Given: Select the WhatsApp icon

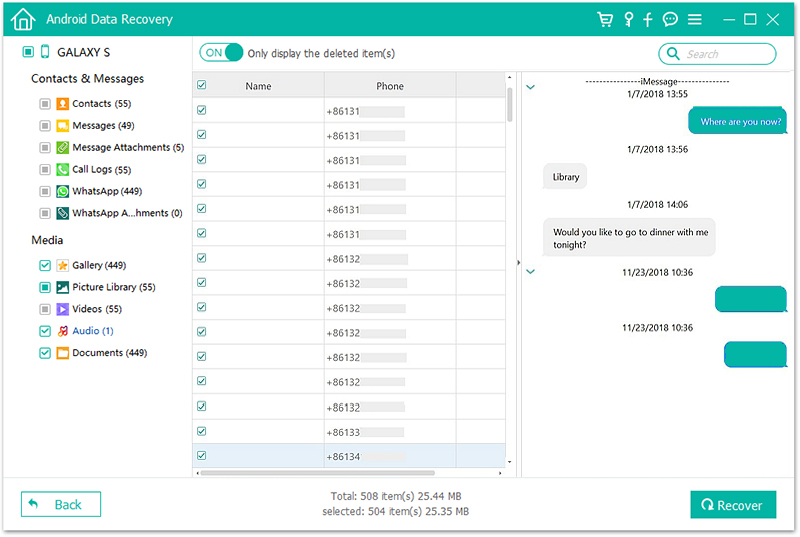Looking at the screenshot, I should [x=62, y=192].
